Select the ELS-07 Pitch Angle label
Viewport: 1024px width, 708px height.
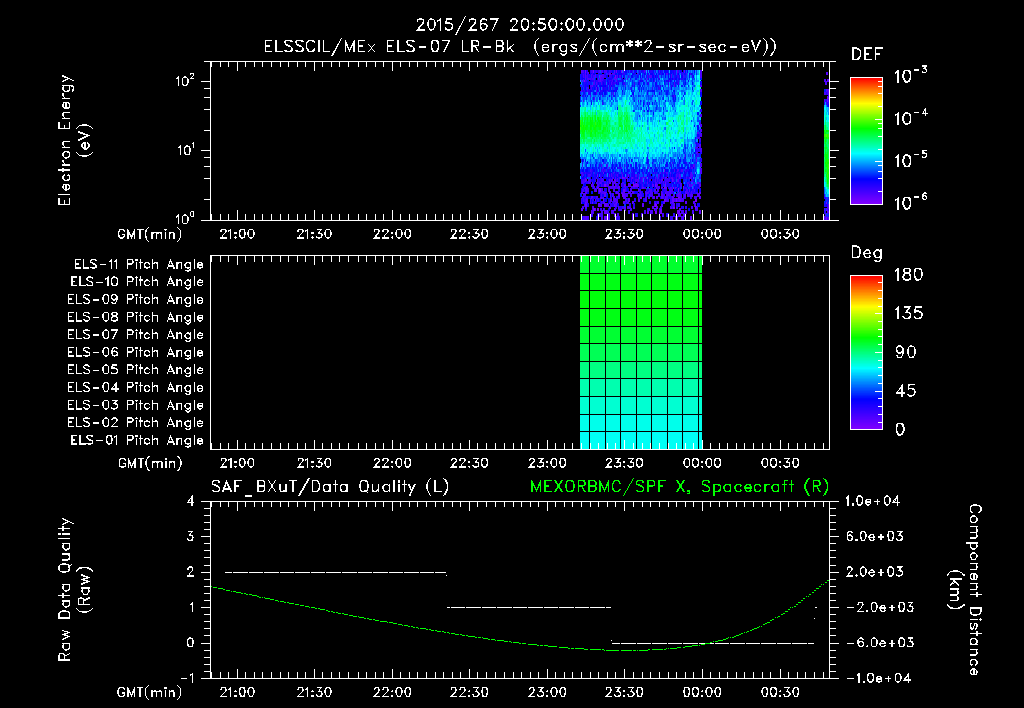pyautogui.click(x=135, y=335)
